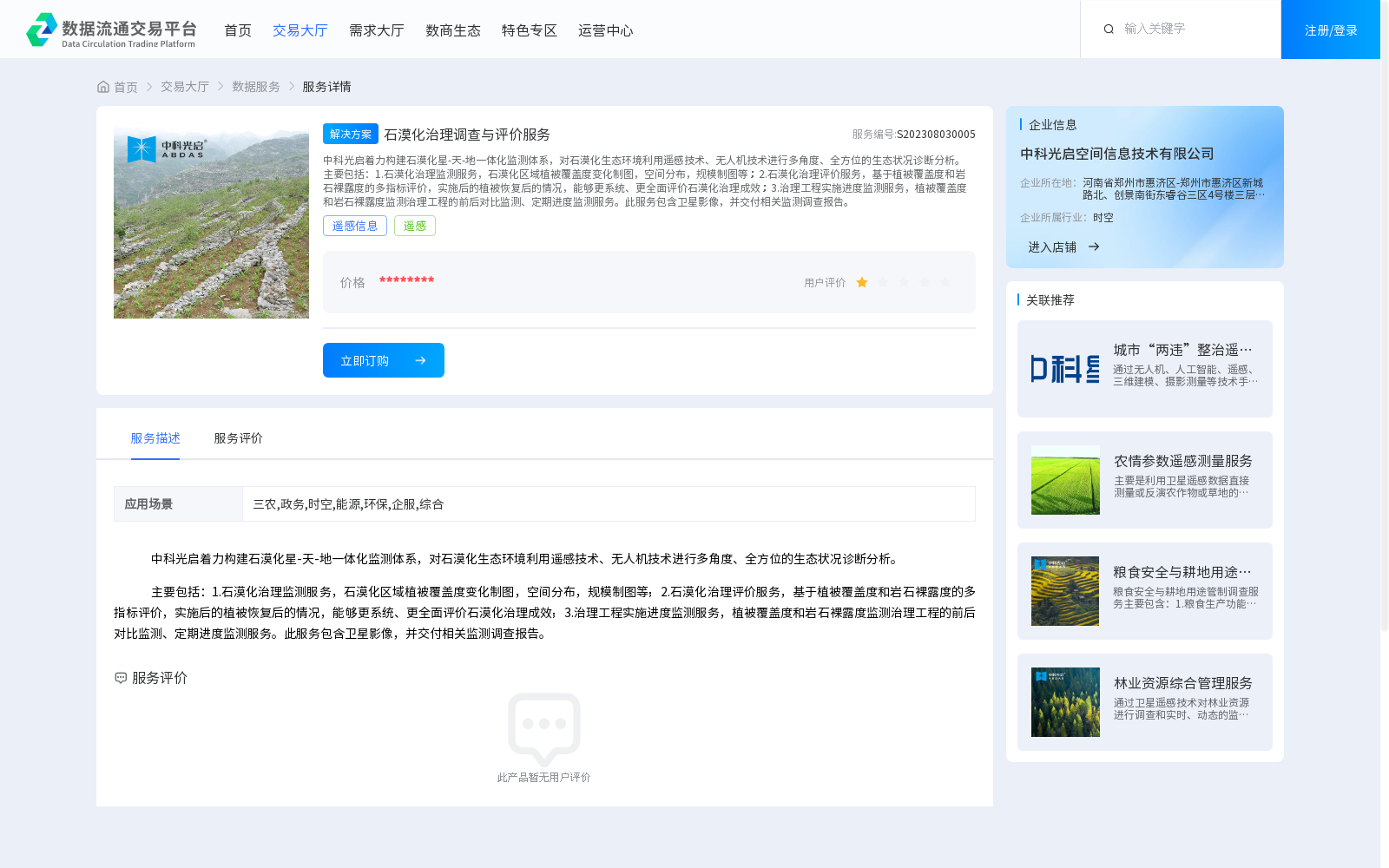
Task: Click the 企业信息 section heading
Action: (x=1053, y=125)
